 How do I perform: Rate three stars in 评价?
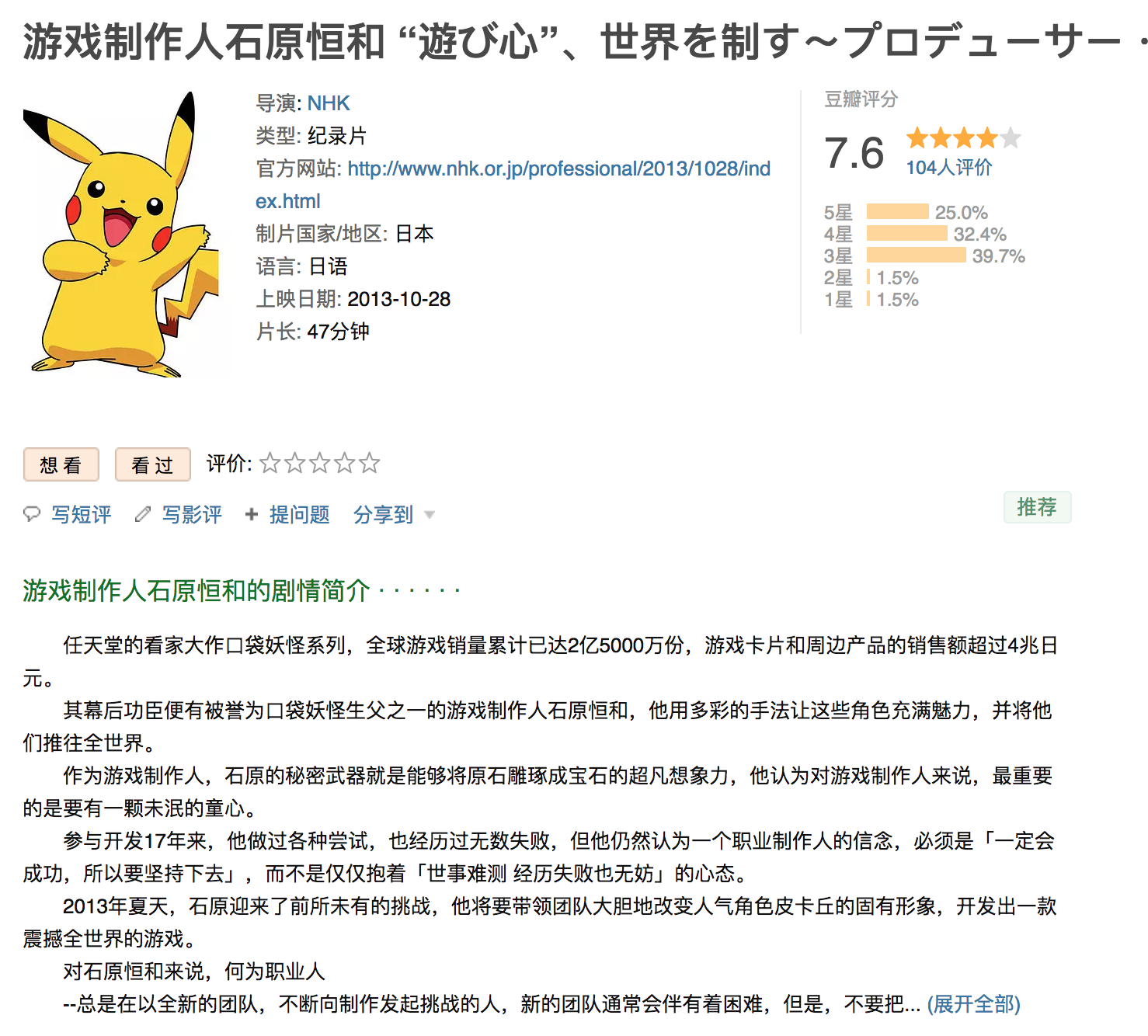(319, 464)
